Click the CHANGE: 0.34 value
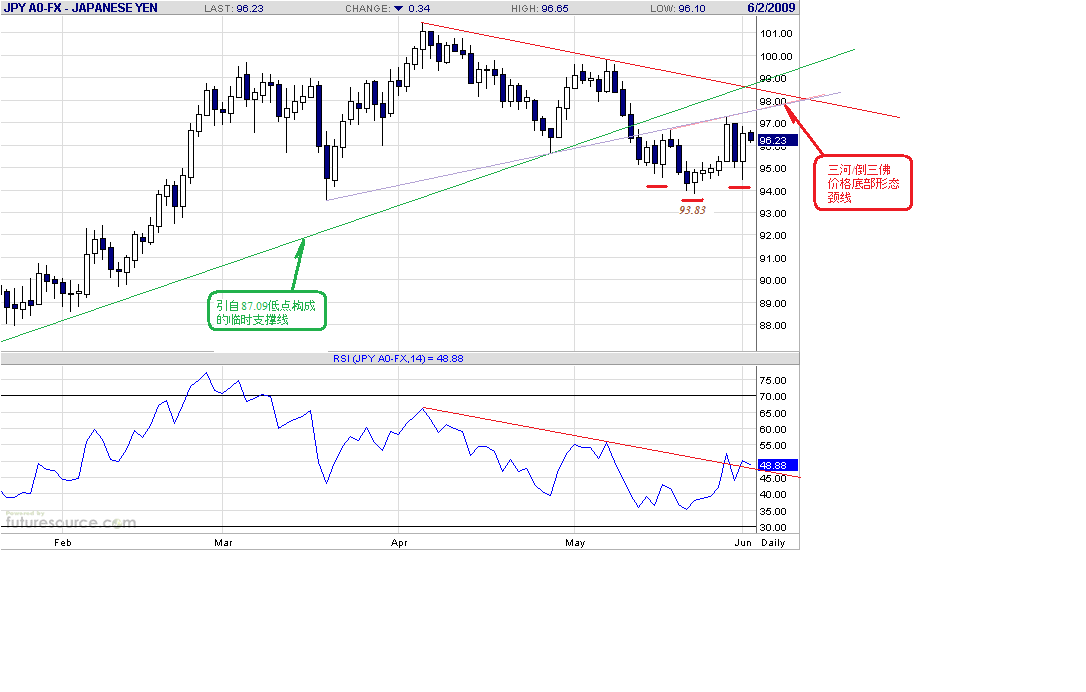The width and height of the screenshot is (1086, 692). [x=387, y=8]
